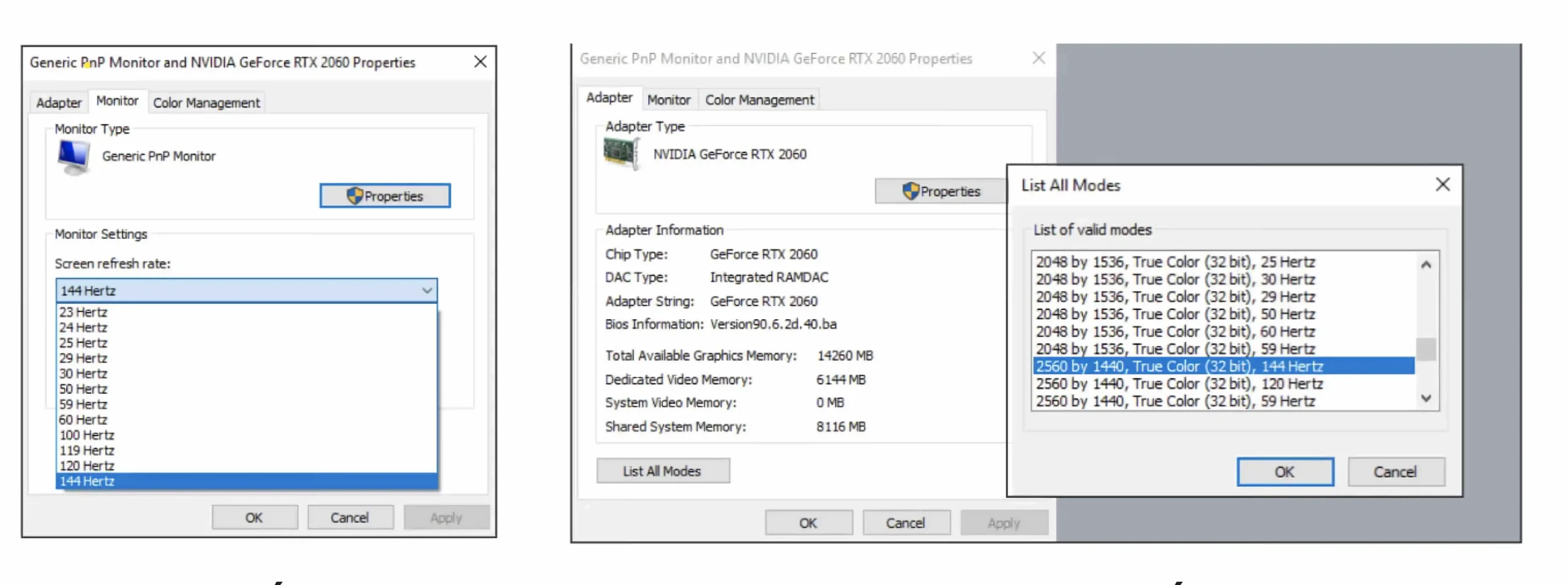Image resolution: width=1568 pixels, height=585 pixels.
Task: Close the List All Modes dialog
Action: [1442, 184]
